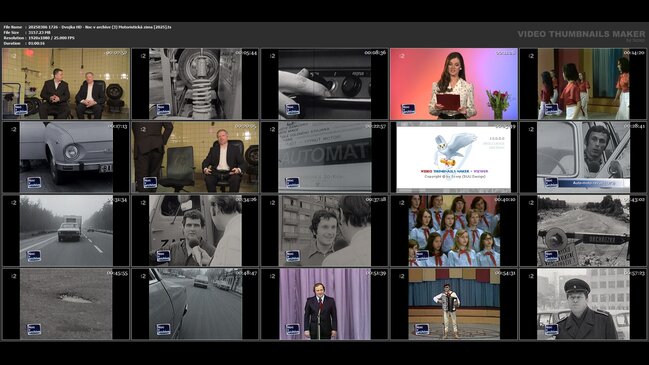The width and height of the screenshot is (649, 365).
Task: Open the car towing caravan on highway thumbnail
Action: [x=66, y=231]
